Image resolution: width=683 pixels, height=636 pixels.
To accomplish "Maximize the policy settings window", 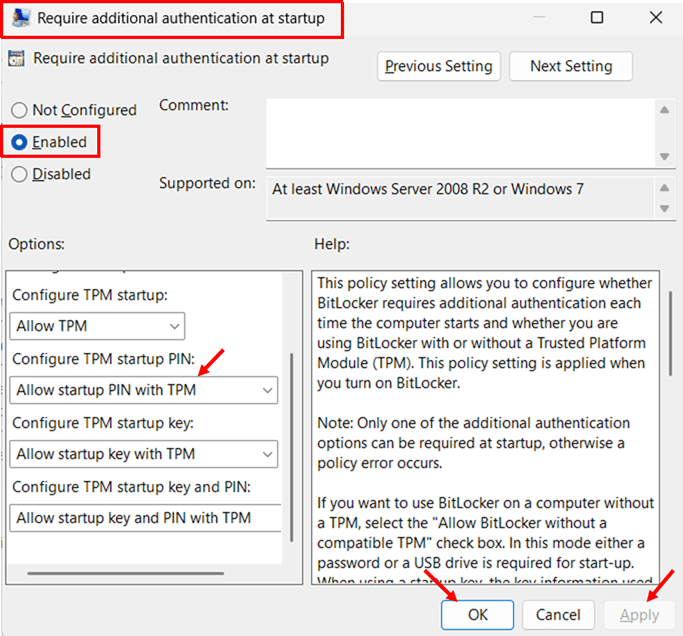I will tap(597, 18).
